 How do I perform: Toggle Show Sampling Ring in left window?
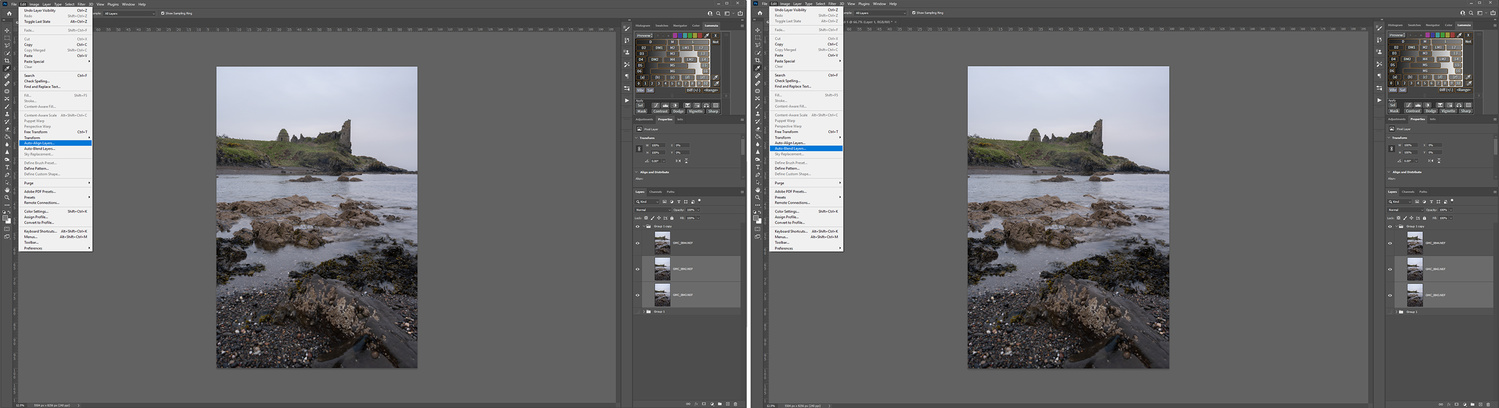point(162,13)
